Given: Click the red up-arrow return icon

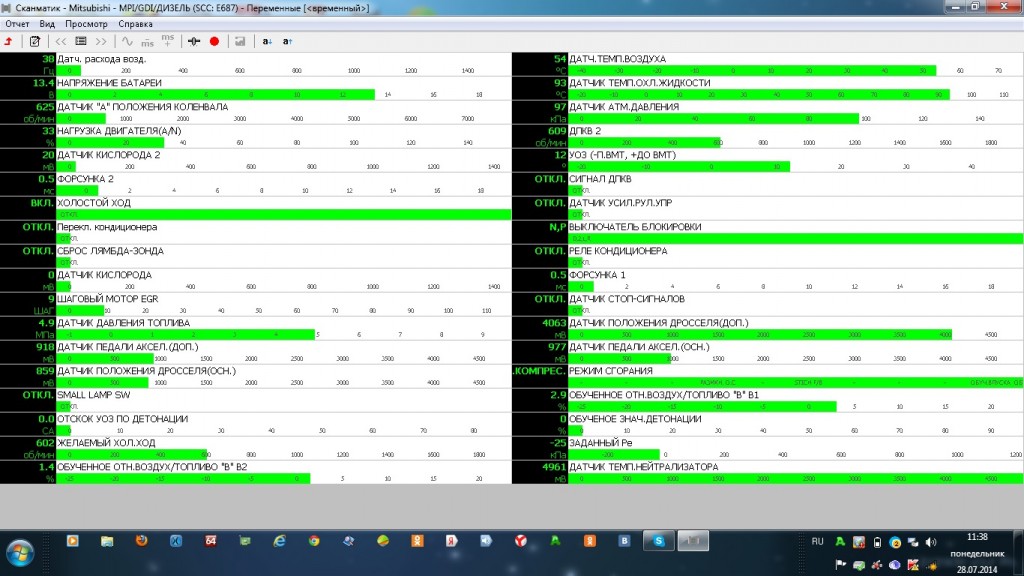Looking at the screenshot, I should (9, 41).
